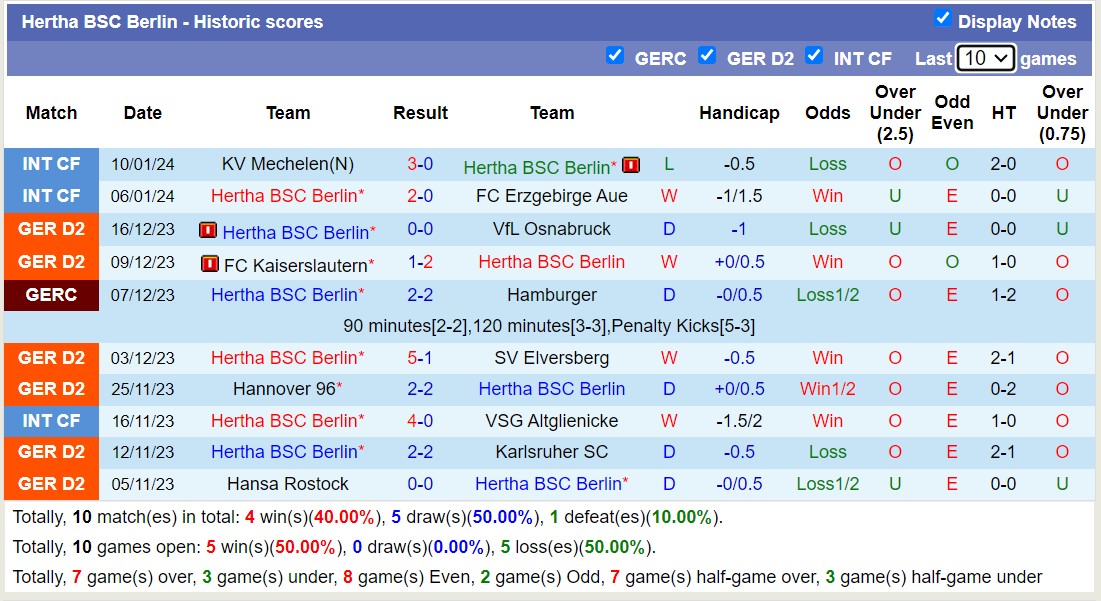Viewport: 1101px width, 601px height.
Task: Click the red card icon beside Hertha in VfL Osnabruck match
Action: pos(209,229)
